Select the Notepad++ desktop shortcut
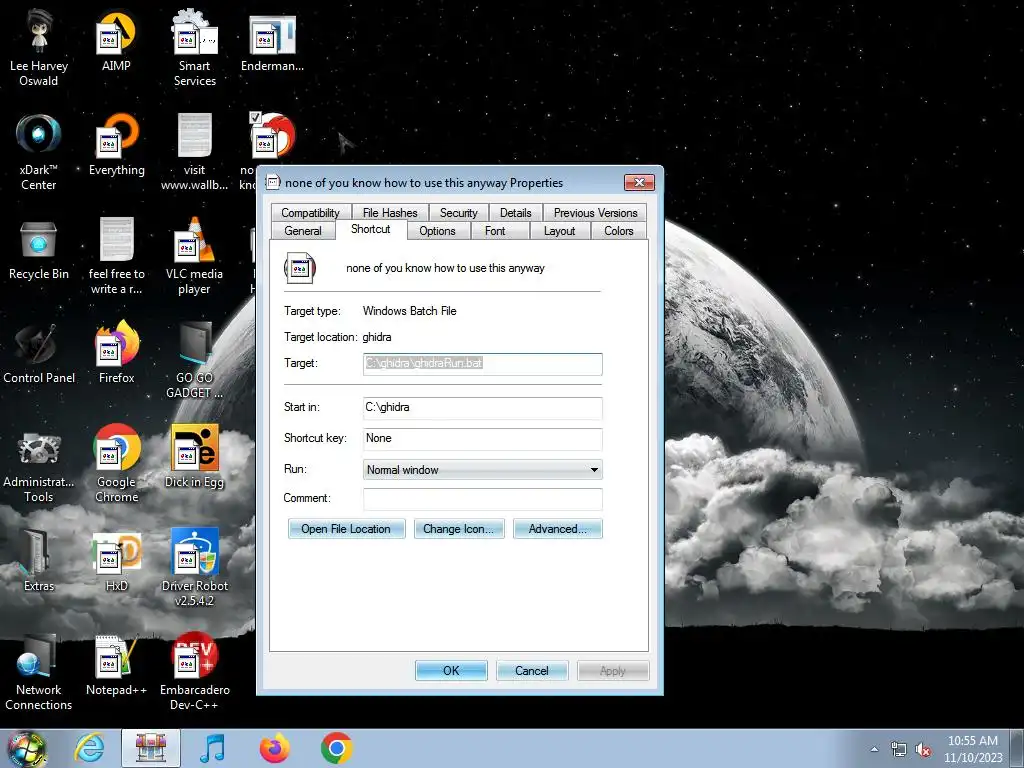 [116, 665]
